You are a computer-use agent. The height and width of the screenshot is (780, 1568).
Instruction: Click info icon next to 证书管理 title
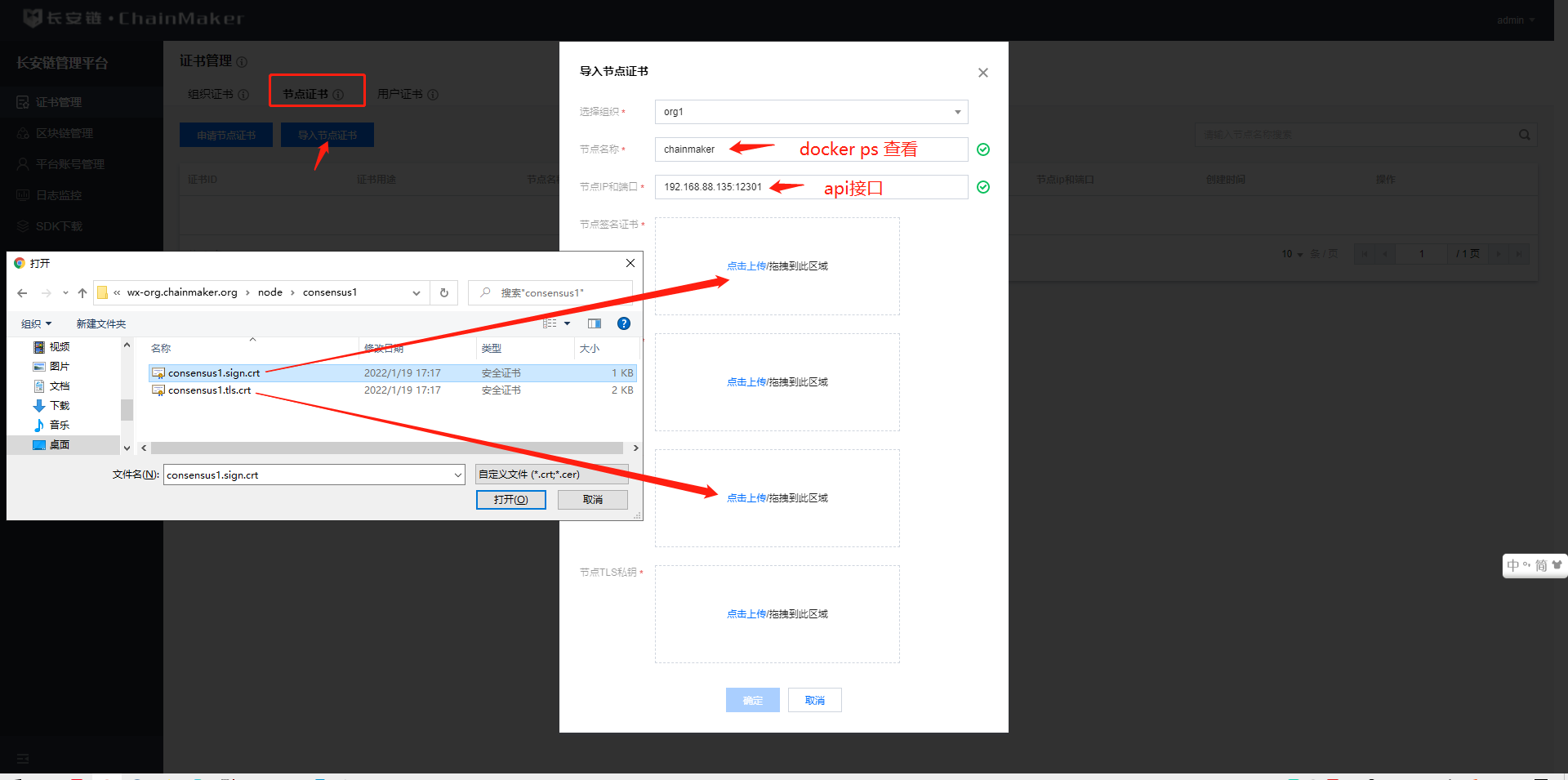click(x=242, y=62)
